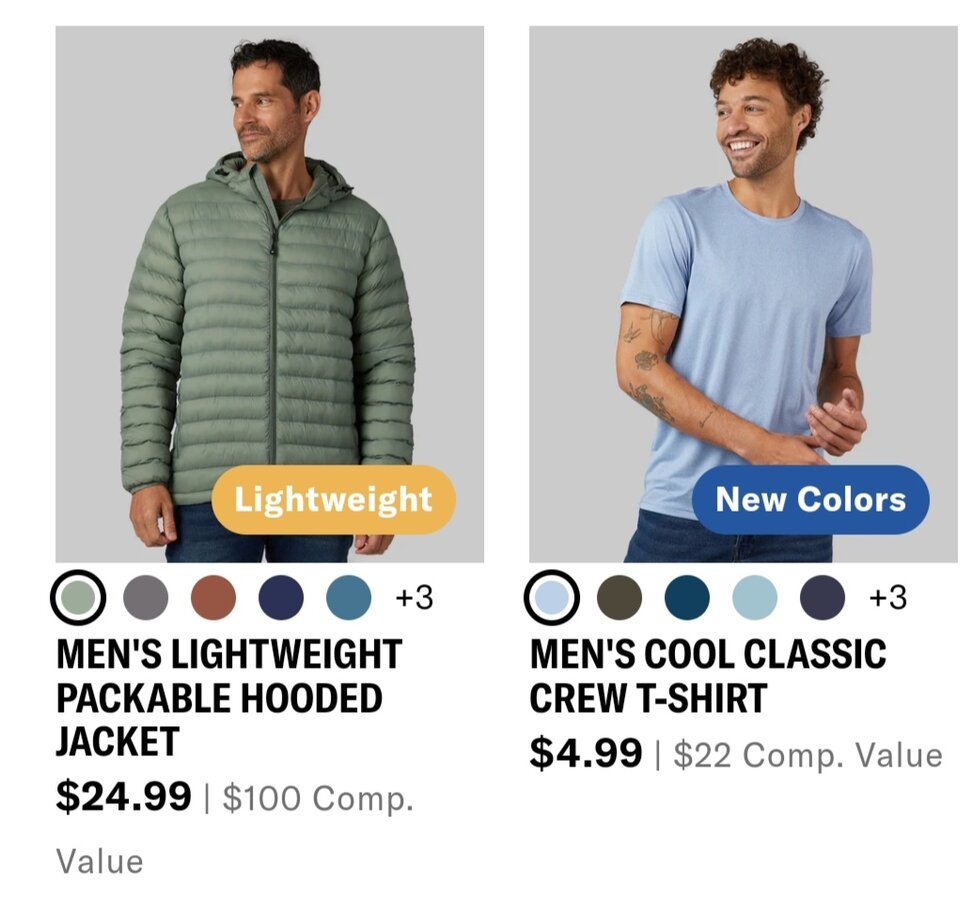The image size is (971, 900).
Task: Click the Lightweight badge on jacket
Action: (333, 499)
